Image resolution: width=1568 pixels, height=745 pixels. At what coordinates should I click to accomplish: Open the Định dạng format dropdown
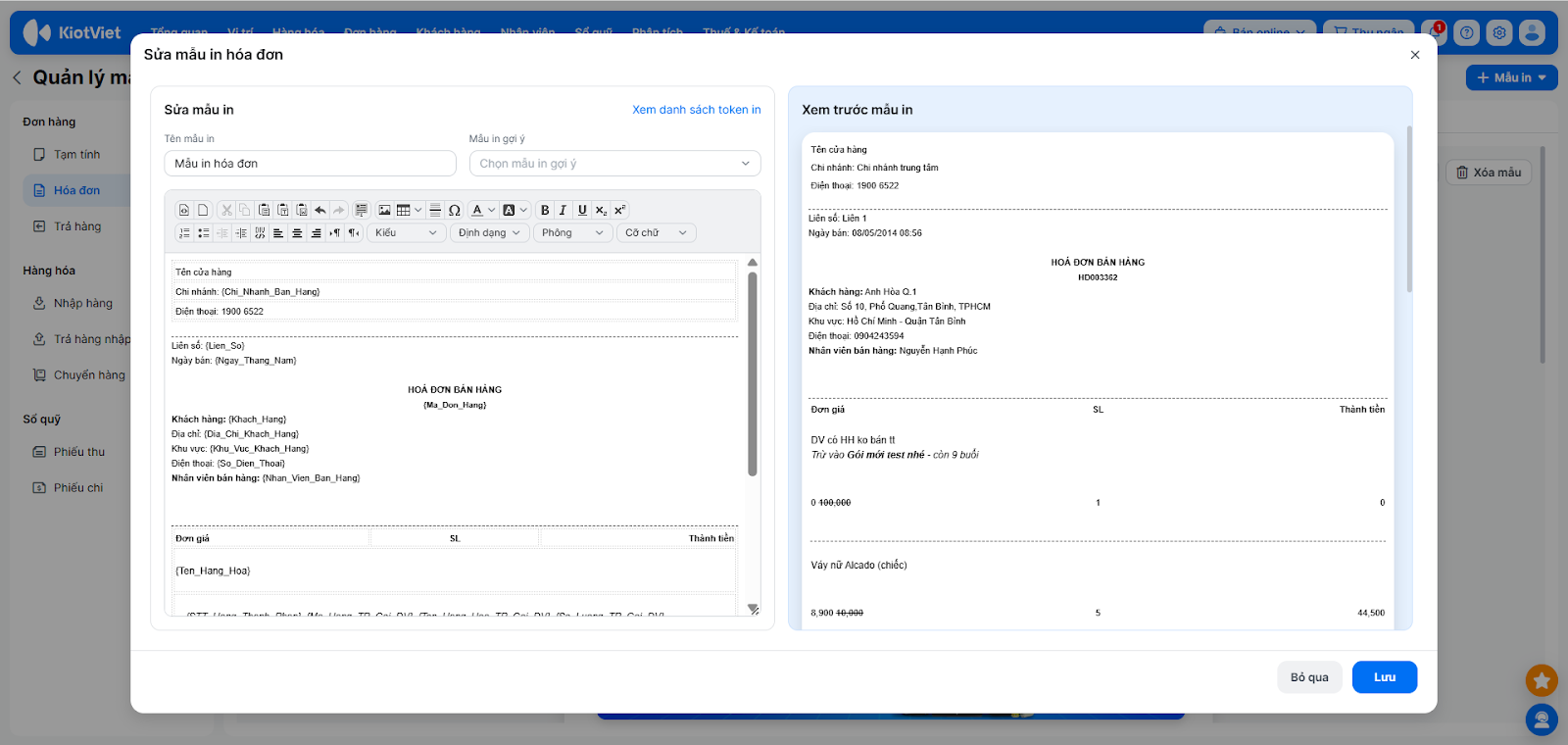pyautogui.click(x=489, y=232)
